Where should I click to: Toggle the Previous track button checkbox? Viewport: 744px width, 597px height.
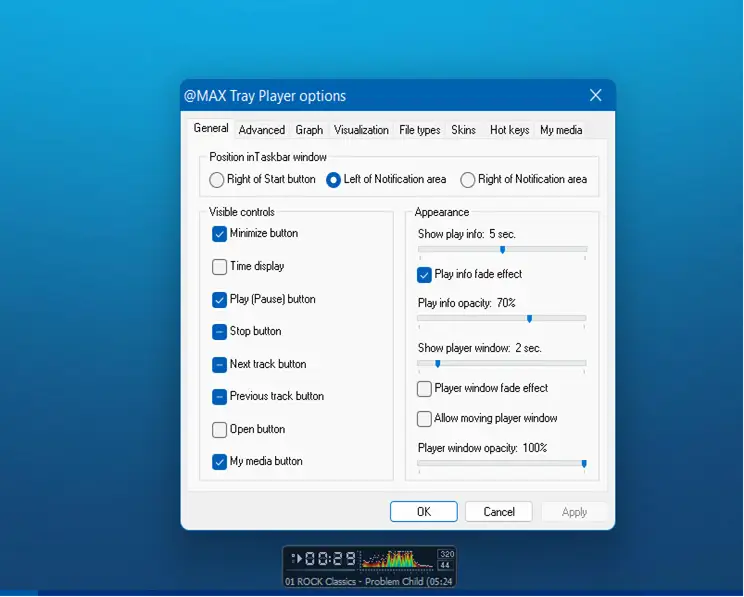pos(219,397)
